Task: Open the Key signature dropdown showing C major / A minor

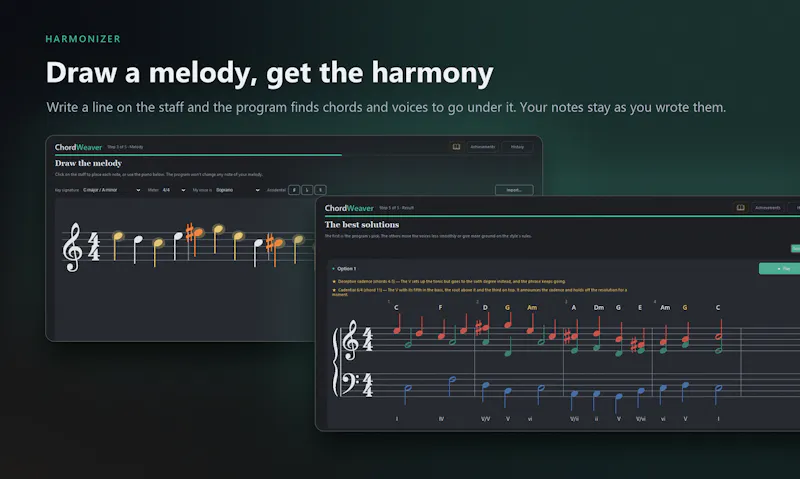Action: point(111,190)
